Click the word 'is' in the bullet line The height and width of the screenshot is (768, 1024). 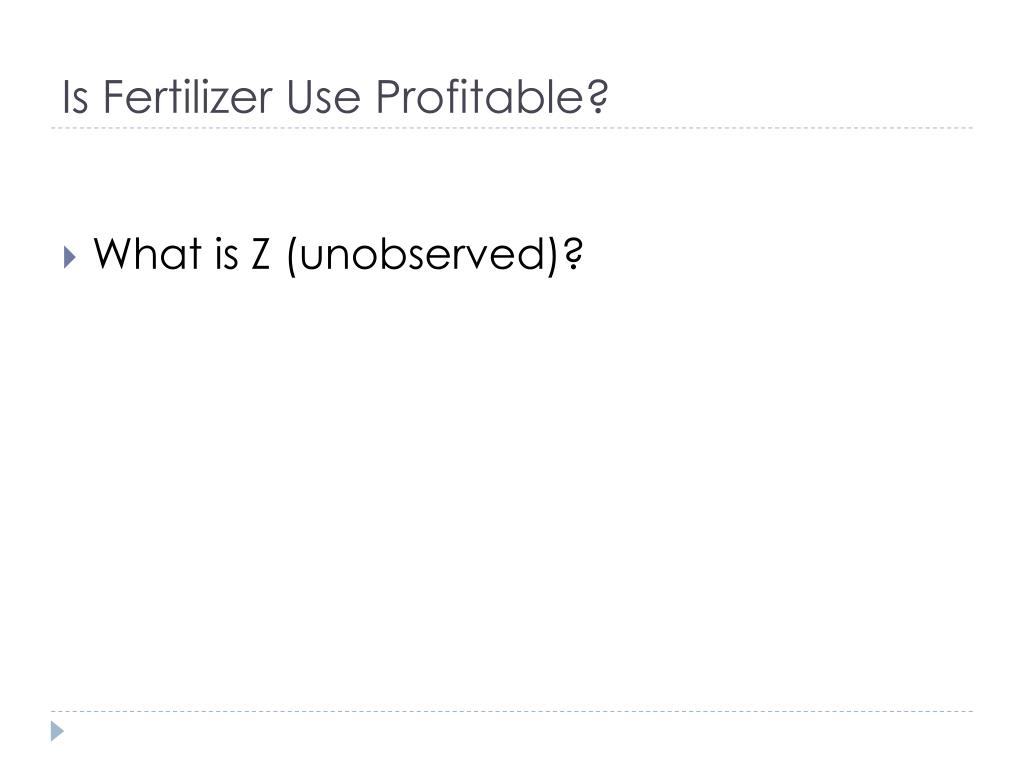(x=226, y=253)
